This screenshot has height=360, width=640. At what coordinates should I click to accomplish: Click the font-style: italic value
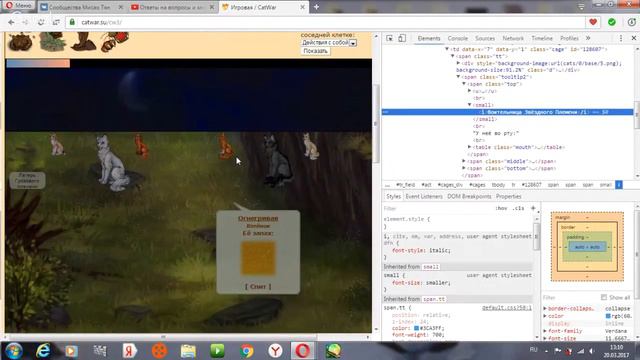(x=439, y=250)
